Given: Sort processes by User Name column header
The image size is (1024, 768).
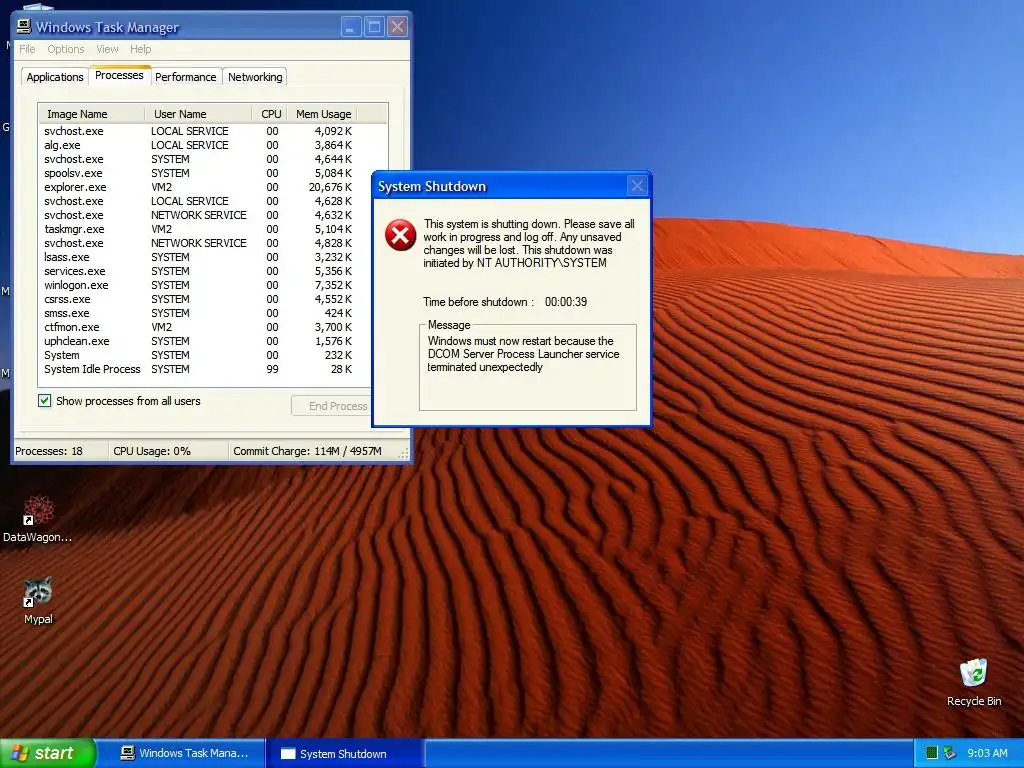Looking at the screenshot, I should [199, 114].
